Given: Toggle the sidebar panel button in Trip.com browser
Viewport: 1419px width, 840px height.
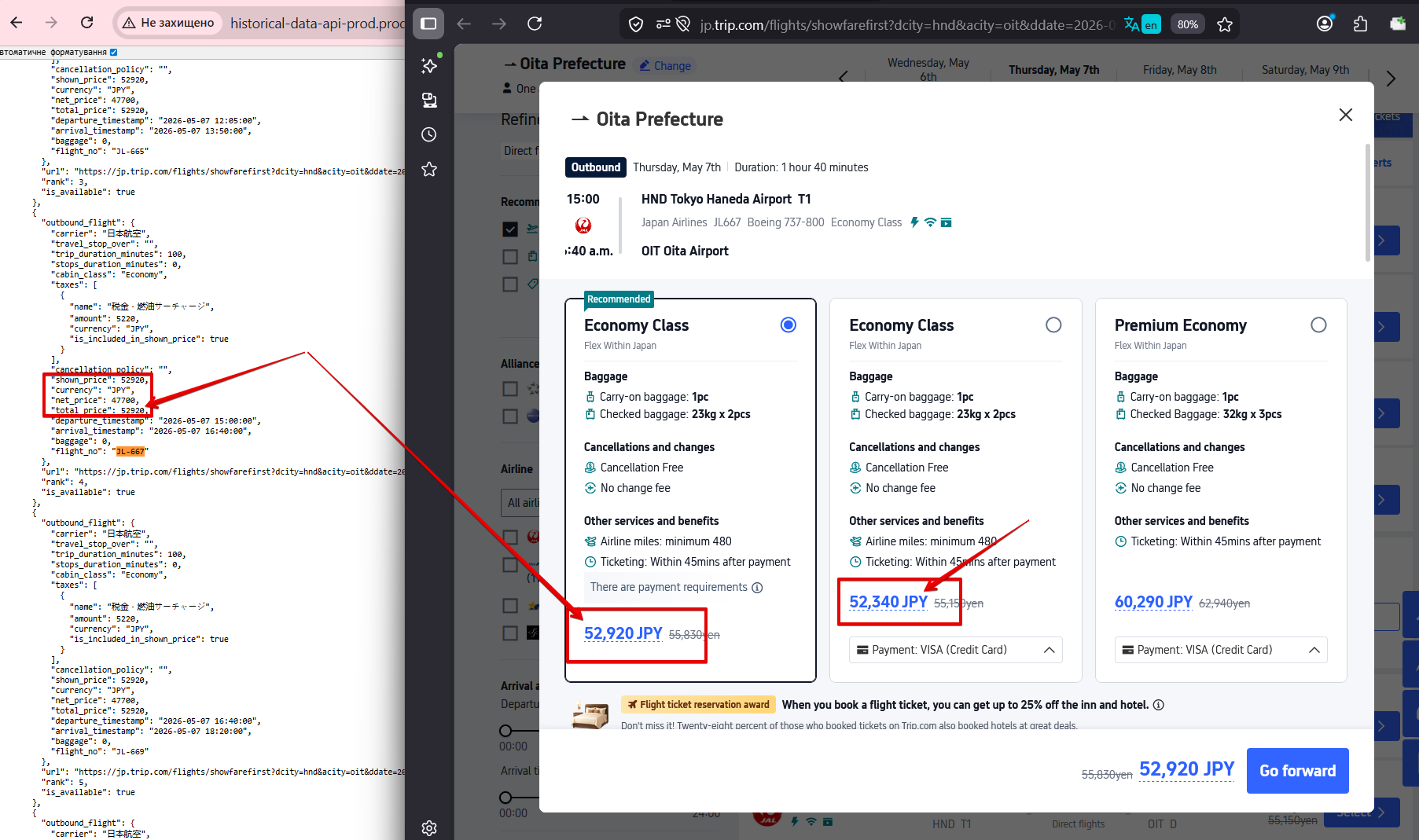Looking at the screenshot, I should [x=428, y=24].
